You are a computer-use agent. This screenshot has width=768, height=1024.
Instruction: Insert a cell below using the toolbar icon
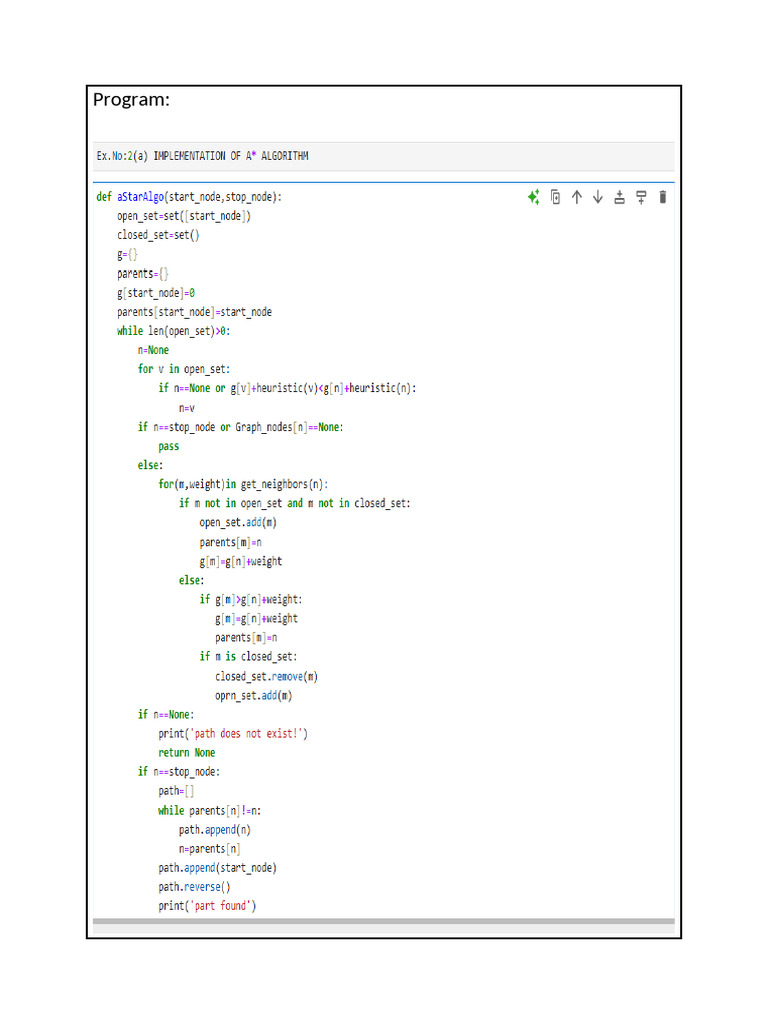641,197
